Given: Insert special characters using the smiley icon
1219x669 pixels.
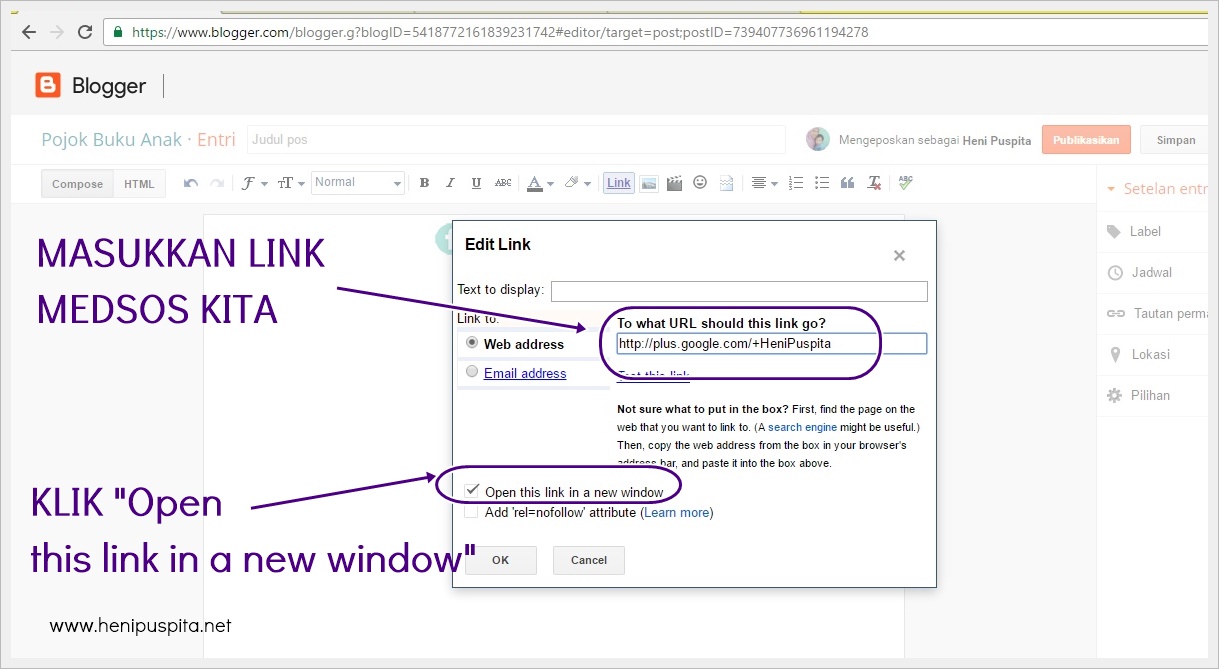Looking at the screenshot, I should 700,183.
